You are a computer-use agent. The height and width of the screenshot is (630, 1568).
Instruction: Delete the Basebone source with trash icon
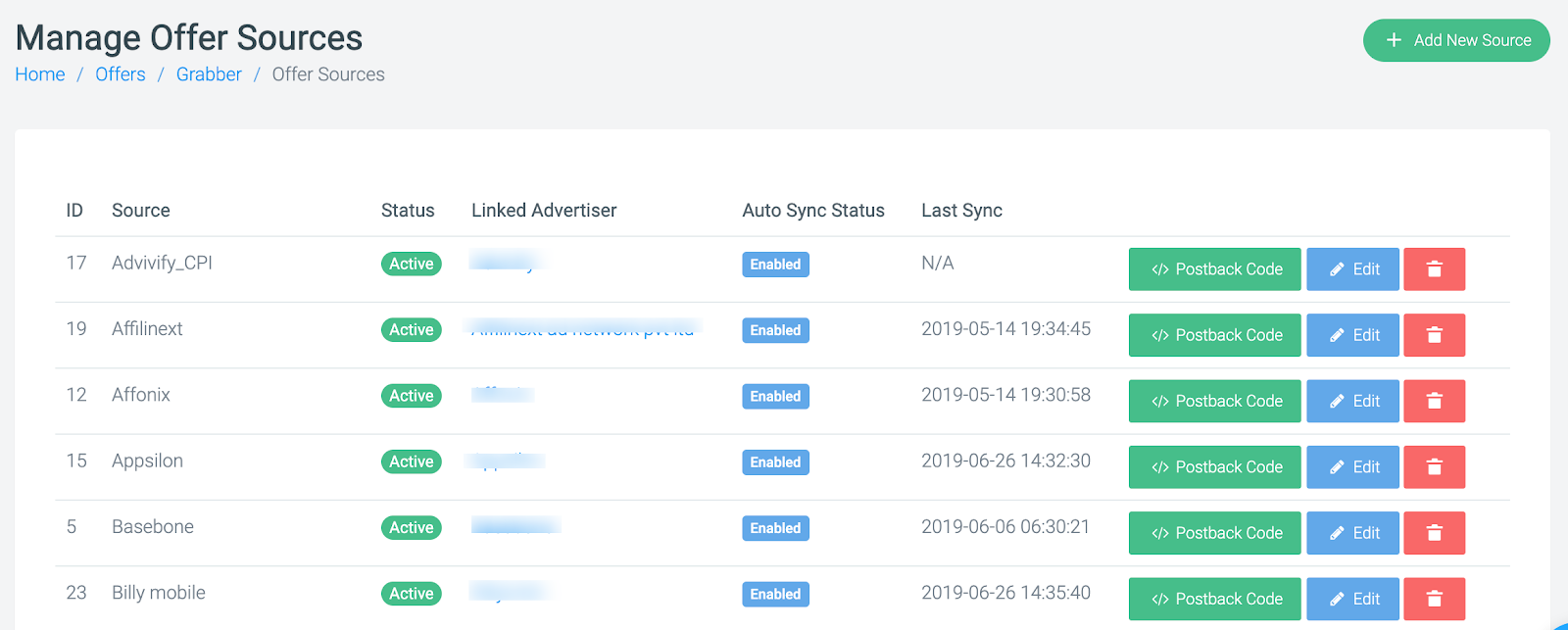click(1434, 533)
